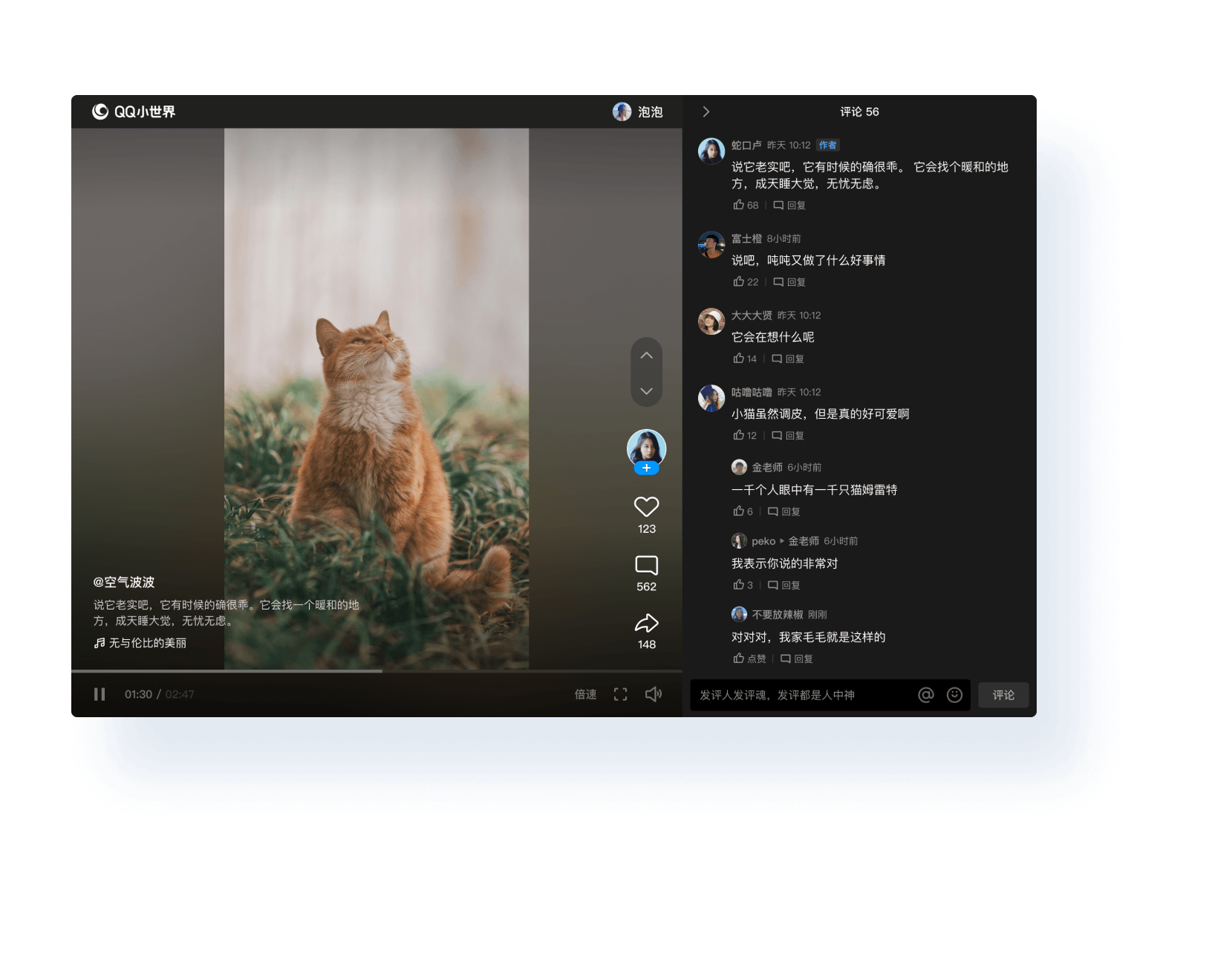The width and height of the screenshot is (1209, 980).
Task: Click the 评论 submit button
Action: [1003, 695]
